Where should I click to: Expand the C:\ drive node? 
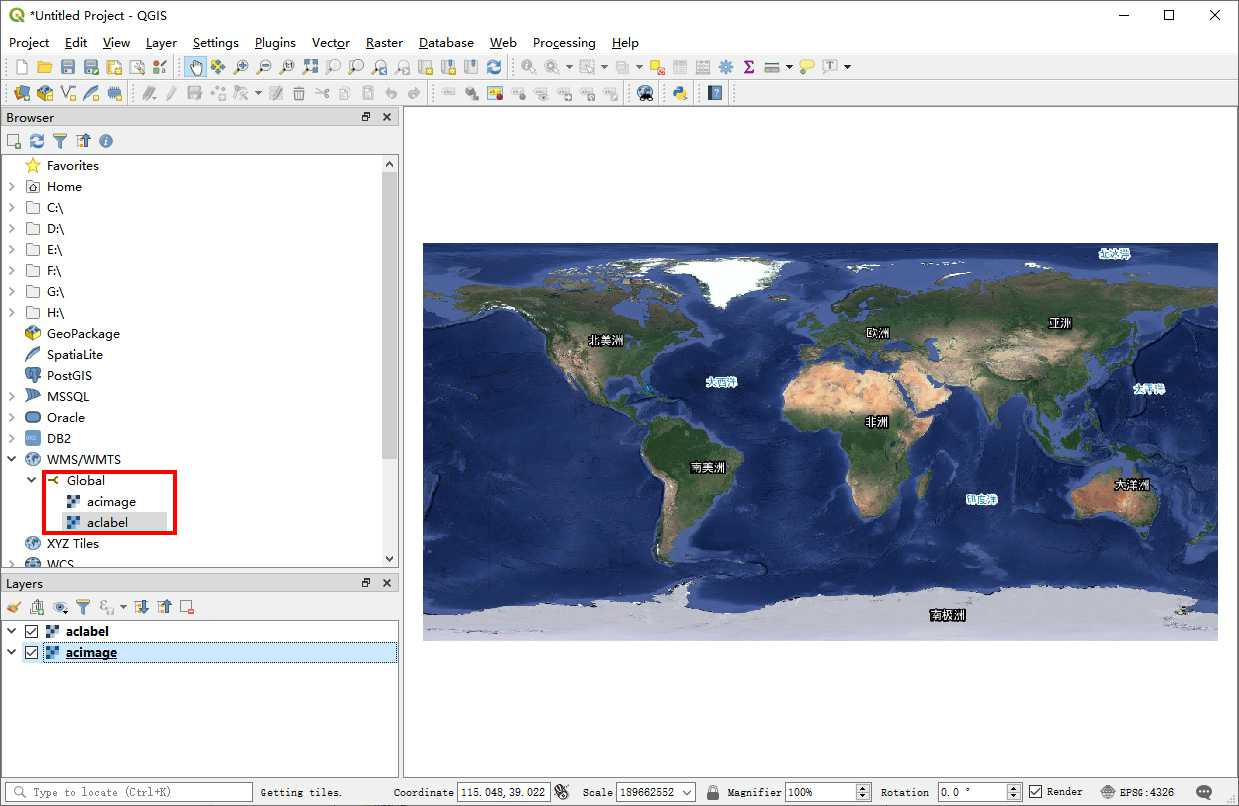point(11,207)
